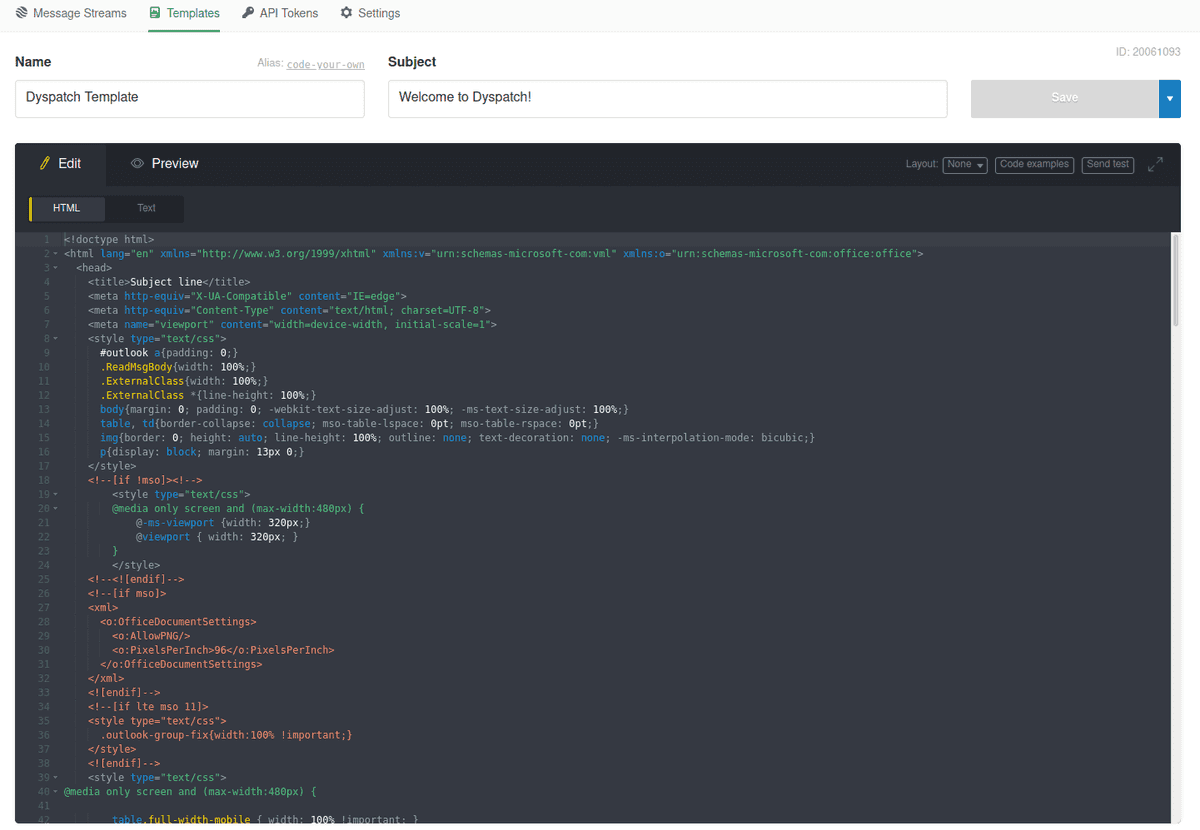Open Code examples
This screenshot has height=830, width=1200.
pos(1034,164)
